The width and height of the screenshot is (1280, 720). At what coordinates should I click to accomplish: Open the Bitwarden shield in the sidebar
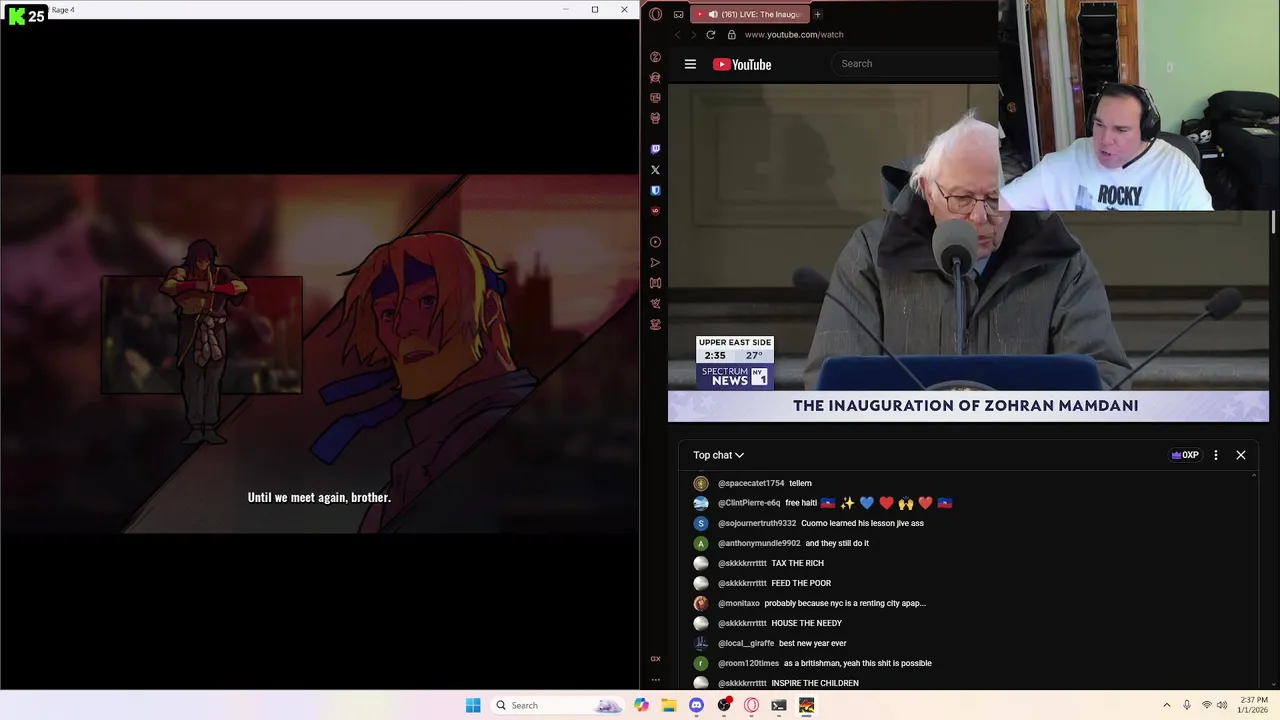click(x=655, y=190)
